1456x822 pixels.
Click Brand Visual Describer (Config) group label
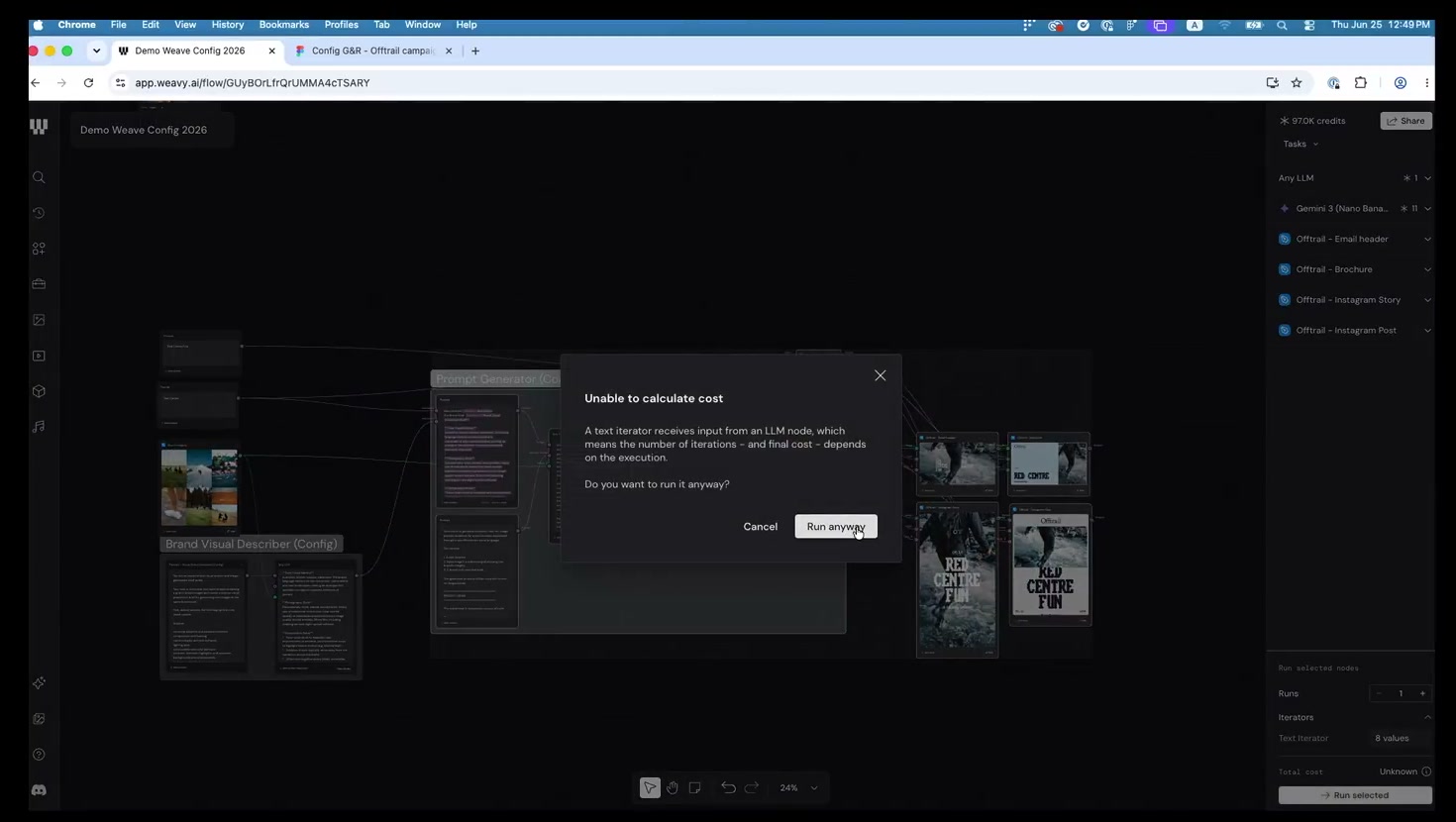(x=252, y=544)
